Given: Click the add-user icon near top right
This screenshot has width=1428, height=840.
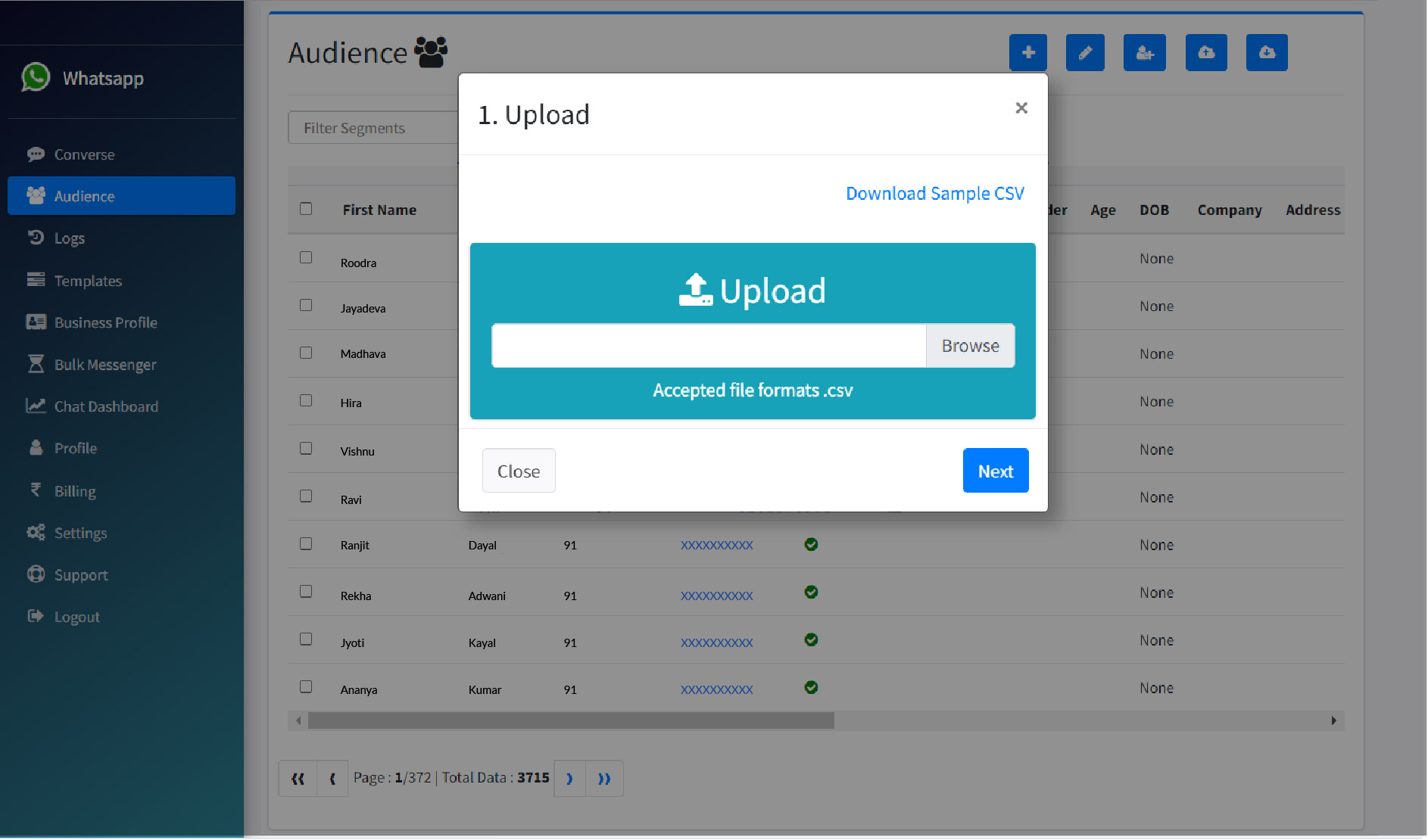Looking at the screenshot, I should coord(1144,52).
